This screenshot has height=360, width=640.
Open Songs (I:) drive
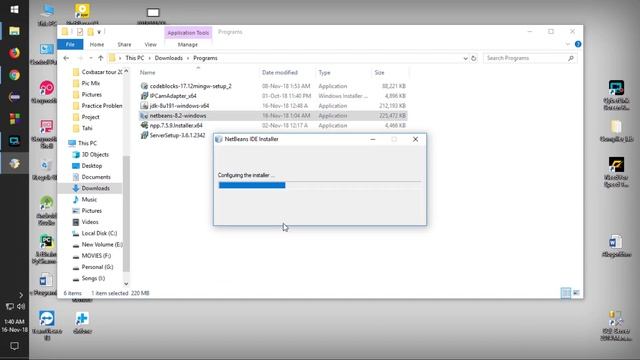click(x=93, y=278)
